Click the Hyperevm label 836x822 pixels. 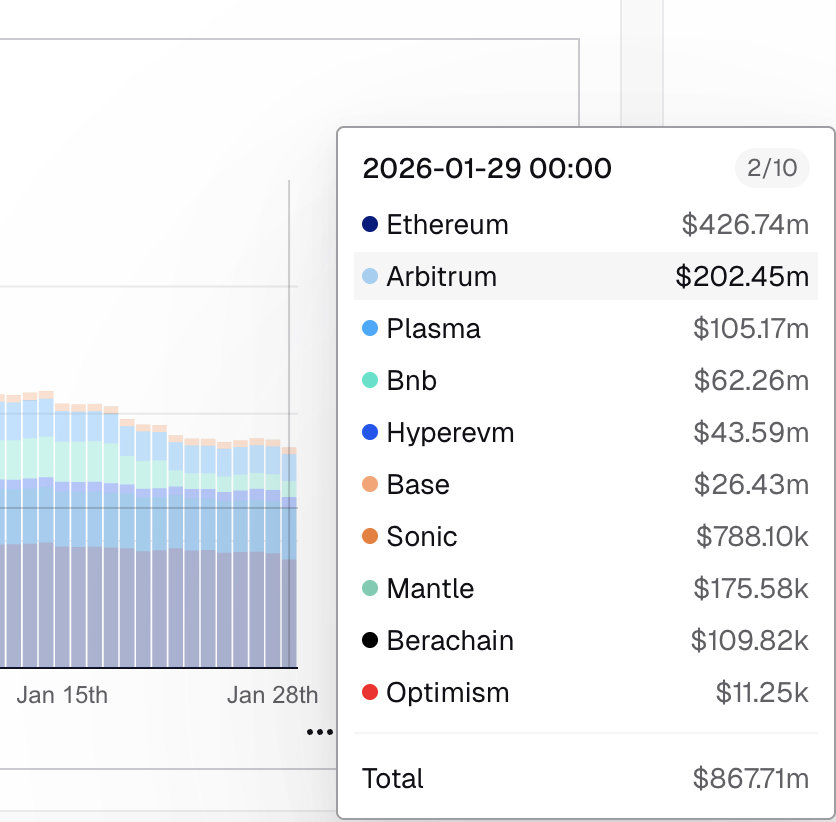click(451, 432)
